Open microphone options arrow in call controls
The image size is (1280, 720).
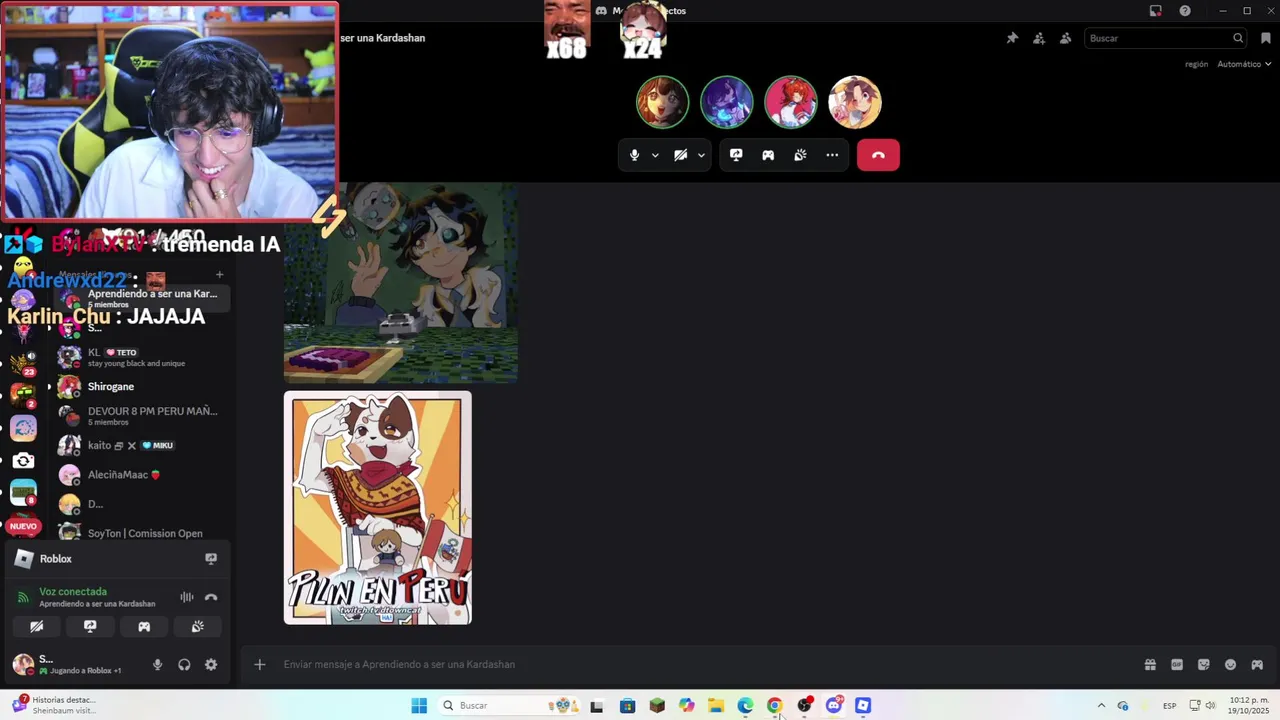point(655,155)
